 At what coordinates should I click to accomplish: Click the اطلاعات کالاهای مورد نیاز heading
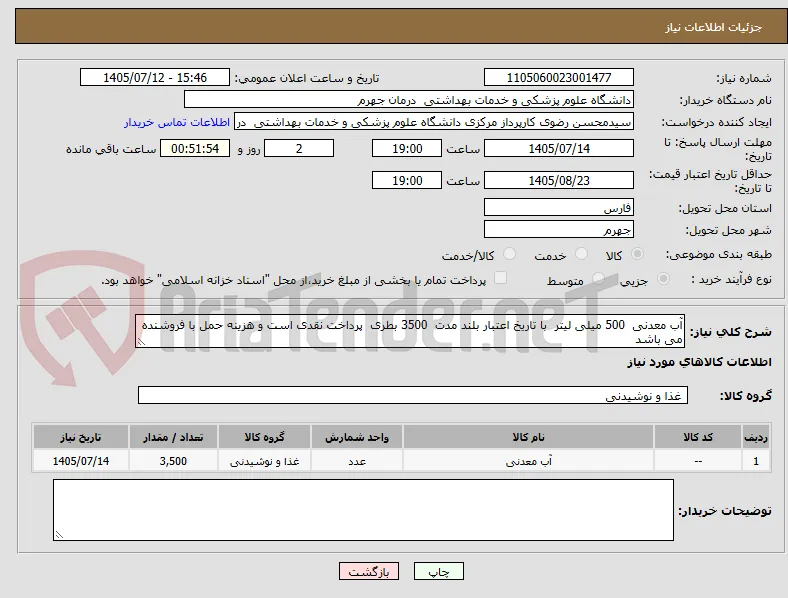click(x=699, y=362)
